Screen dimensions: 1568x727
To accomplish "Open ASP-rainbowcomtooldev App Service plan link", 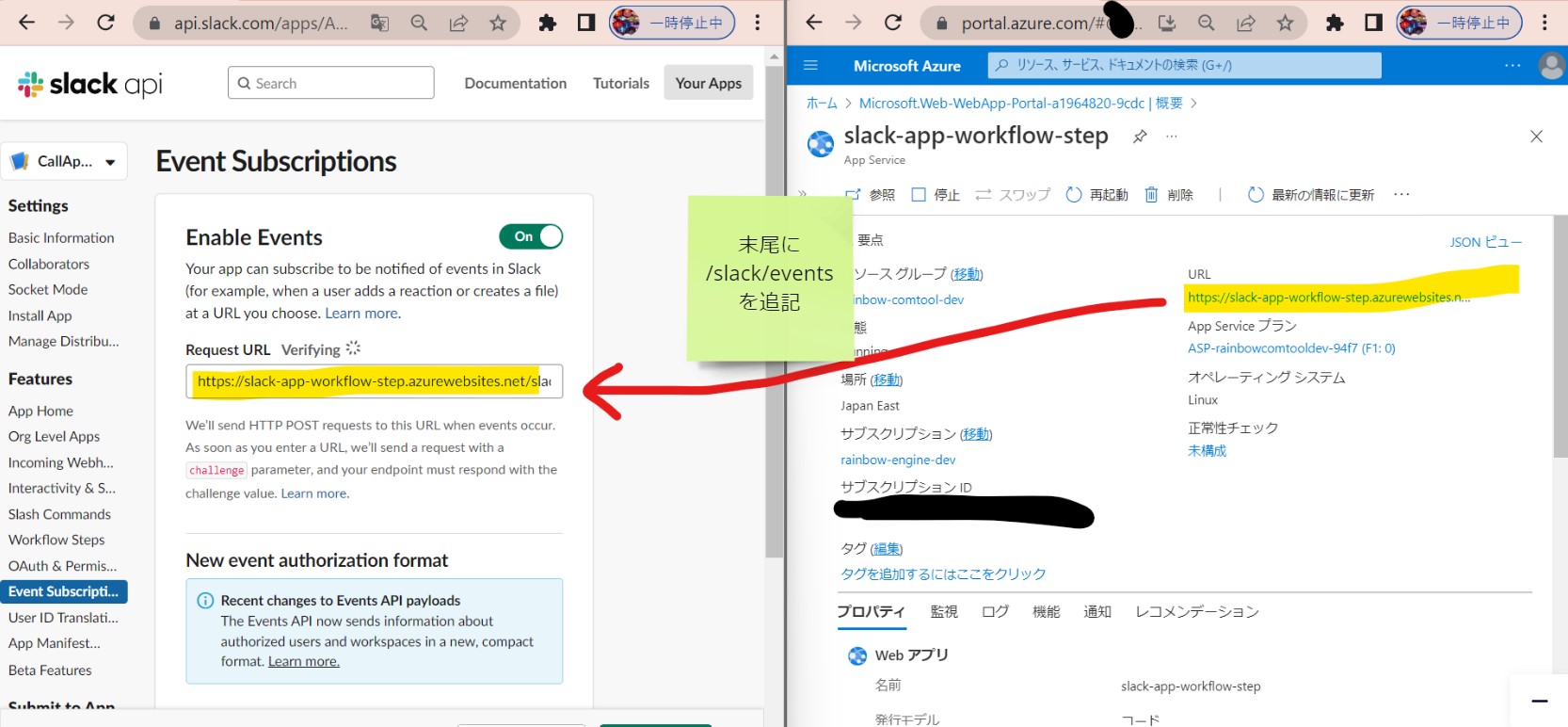I will 1291,348.
